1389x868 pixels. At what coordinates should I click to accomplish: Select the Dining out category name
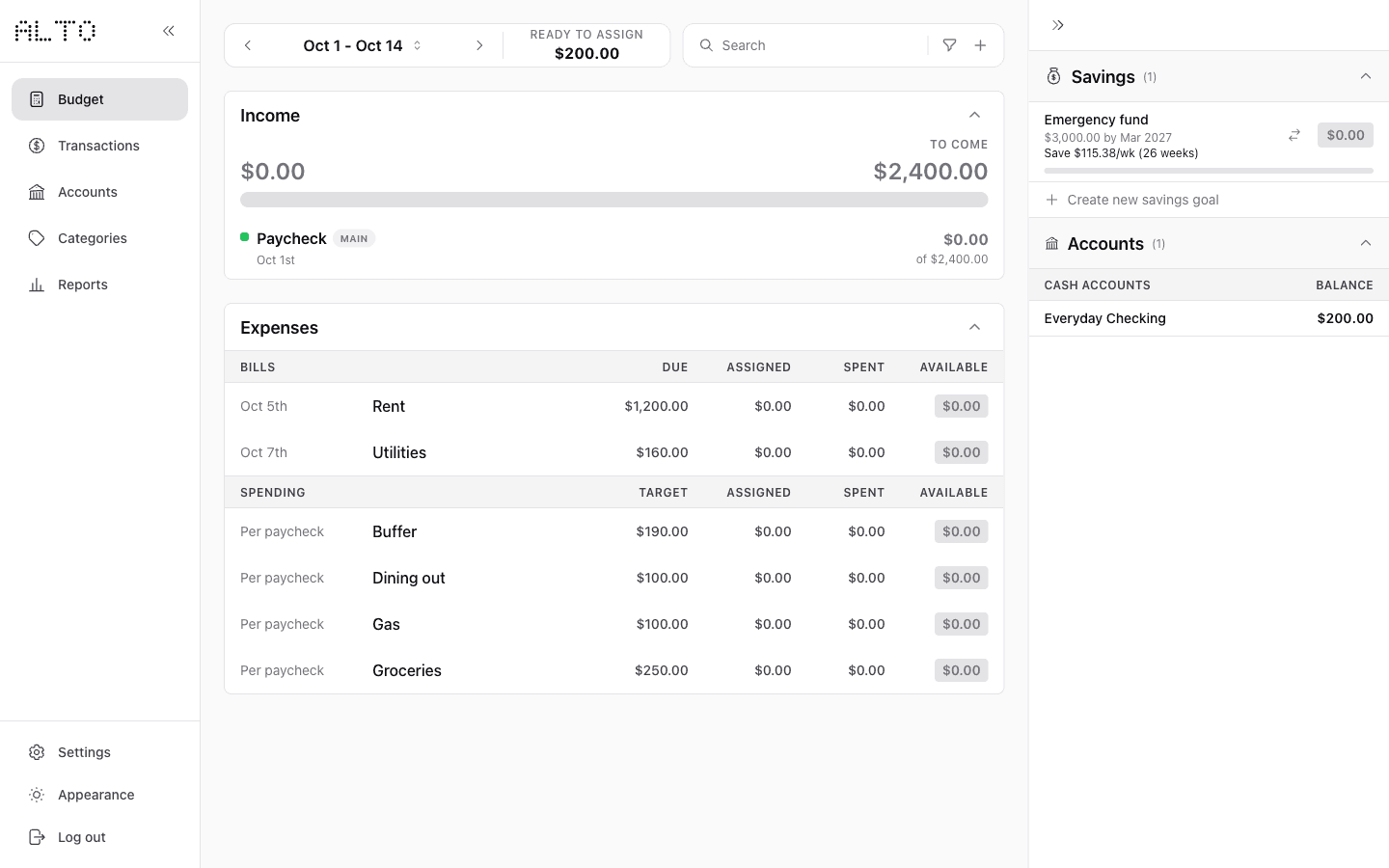coord(409,578)
